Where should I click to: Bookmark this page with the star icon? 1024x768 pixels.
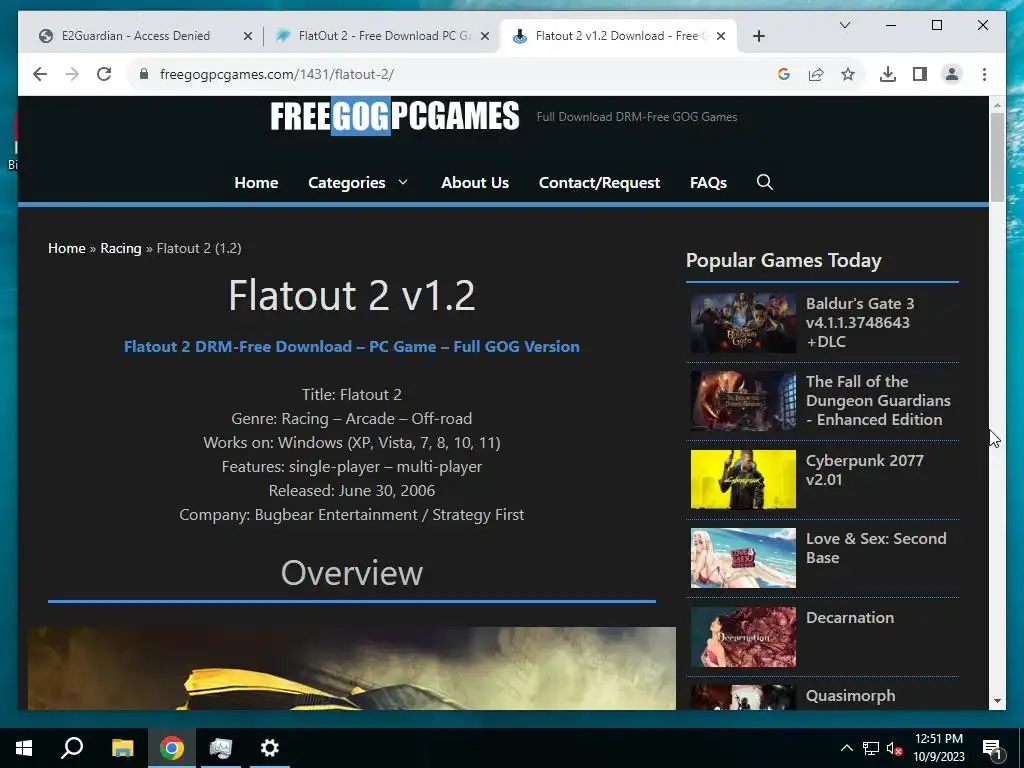(848, 74)
